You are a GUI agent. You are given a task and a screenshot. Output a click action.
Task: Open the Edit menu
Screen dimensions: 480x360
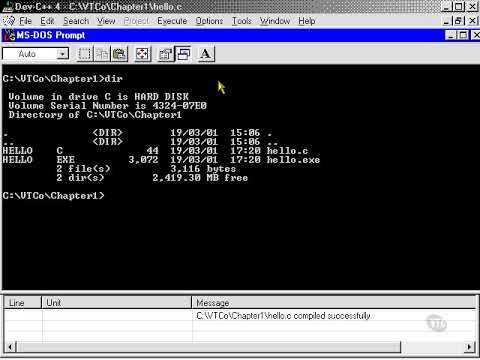[x=47, y=21]
